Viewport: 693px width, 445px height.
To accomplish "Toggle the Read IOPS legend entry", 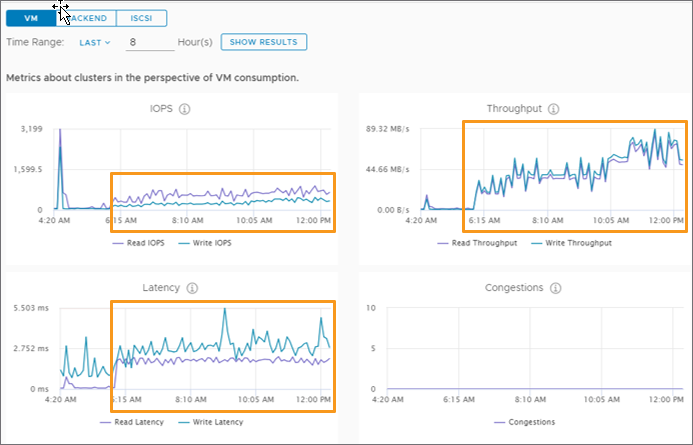I will pyautogui.click(x=134, y=243).
